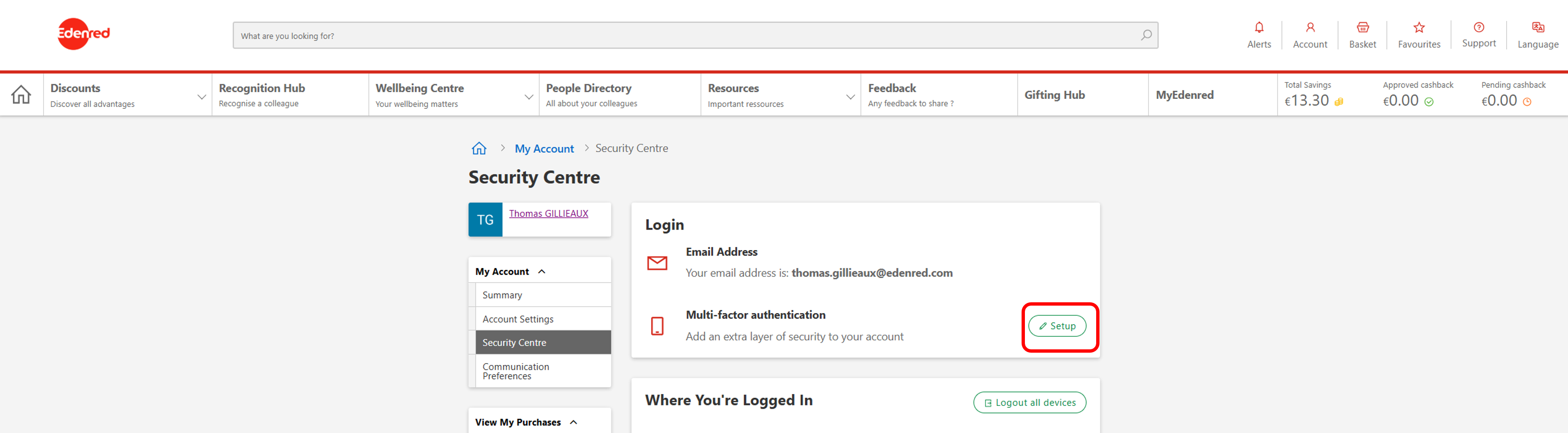1568x433 pixels.
Task: Open the Feedback menu item
Action: tap(938, 95)
